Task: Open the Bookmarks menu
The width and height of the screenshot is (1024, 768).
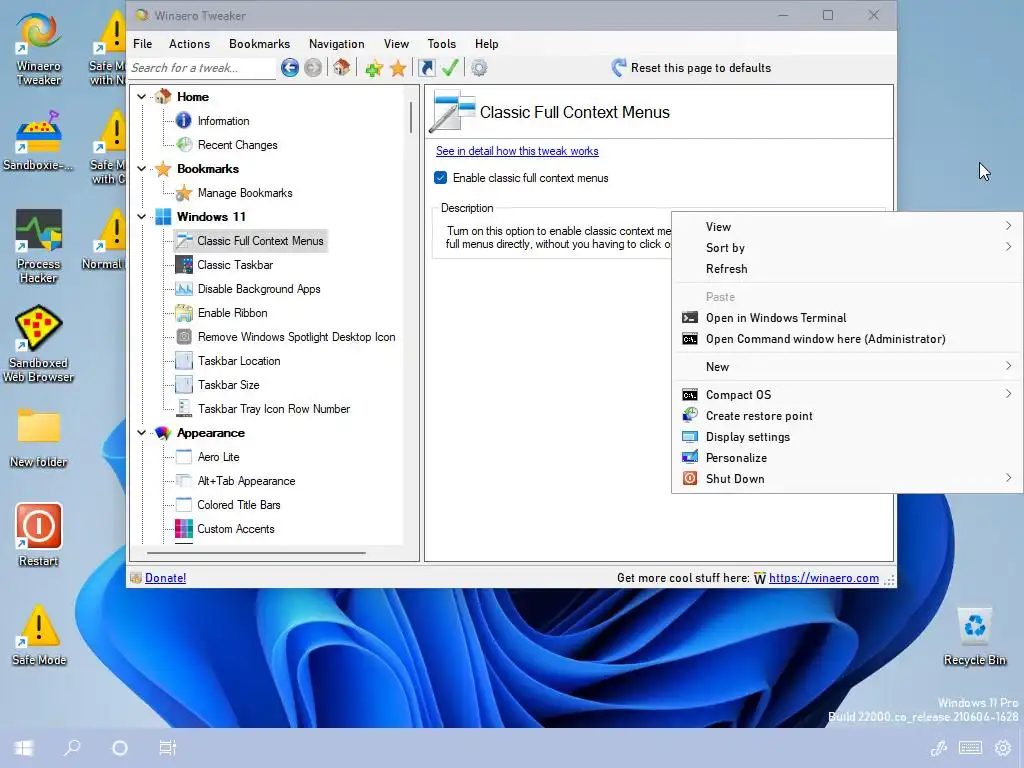Action: coord(259,44)
